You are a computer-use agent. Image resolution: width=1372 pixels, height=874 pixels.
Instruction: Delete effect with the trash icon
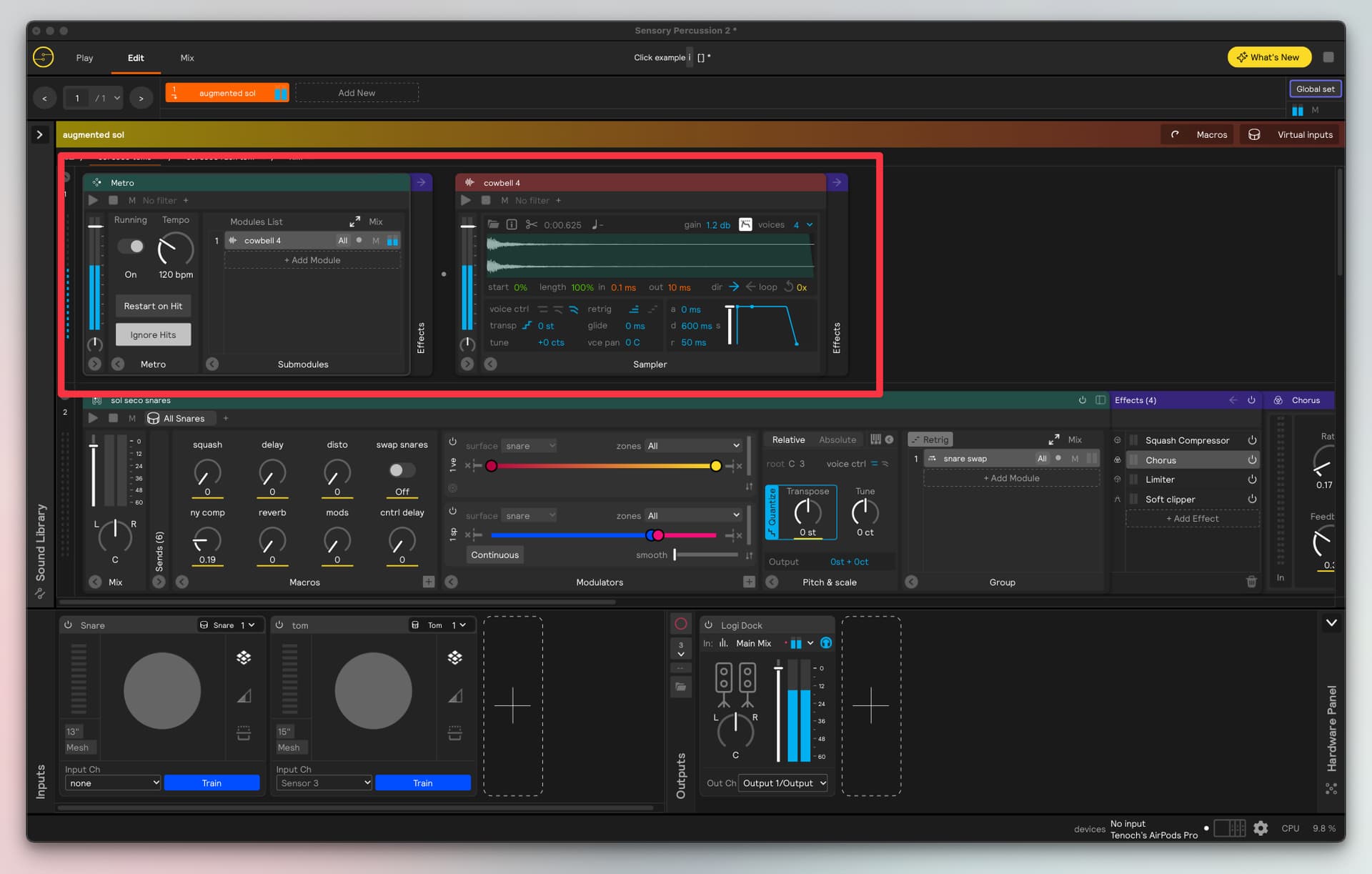coord(1251,582)
